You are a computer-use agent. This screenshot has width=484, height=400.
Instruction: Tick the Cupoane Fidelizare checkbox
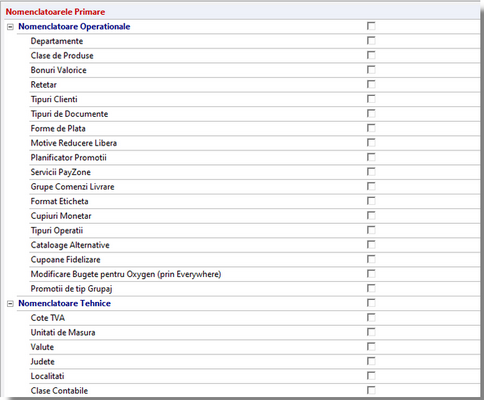(x=371, y=259)
